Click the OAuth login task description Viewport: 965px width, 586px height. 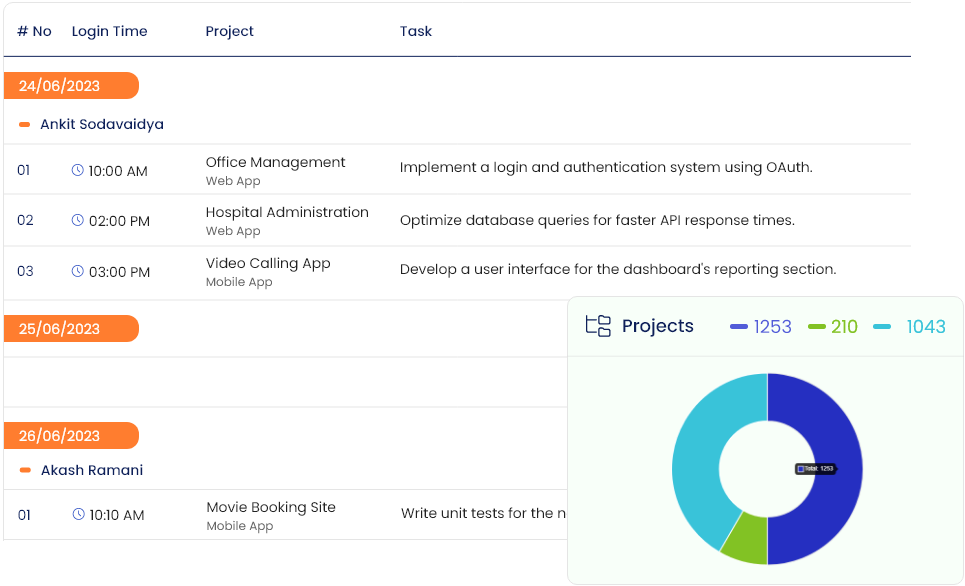click(606, 167)
